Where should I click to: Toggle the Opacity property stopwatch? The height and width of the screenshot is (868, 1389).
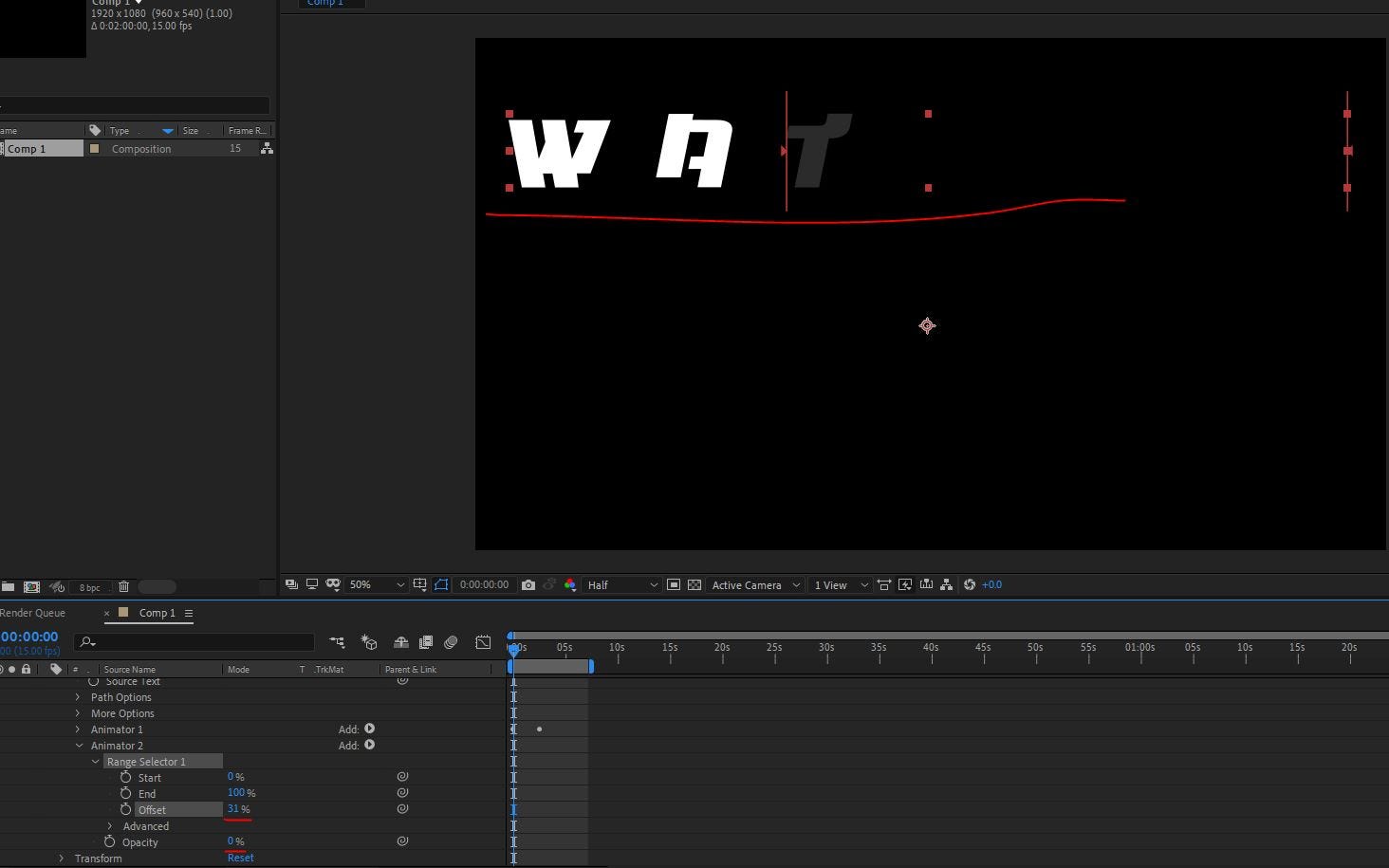[109, 841]
